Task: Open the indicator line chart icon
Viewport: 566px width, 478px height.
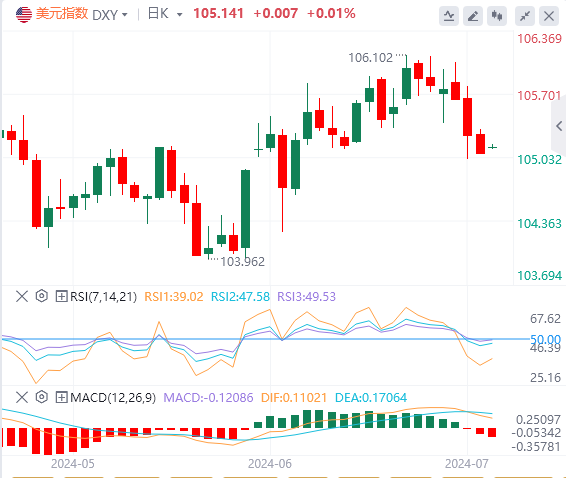Action: 449,16
